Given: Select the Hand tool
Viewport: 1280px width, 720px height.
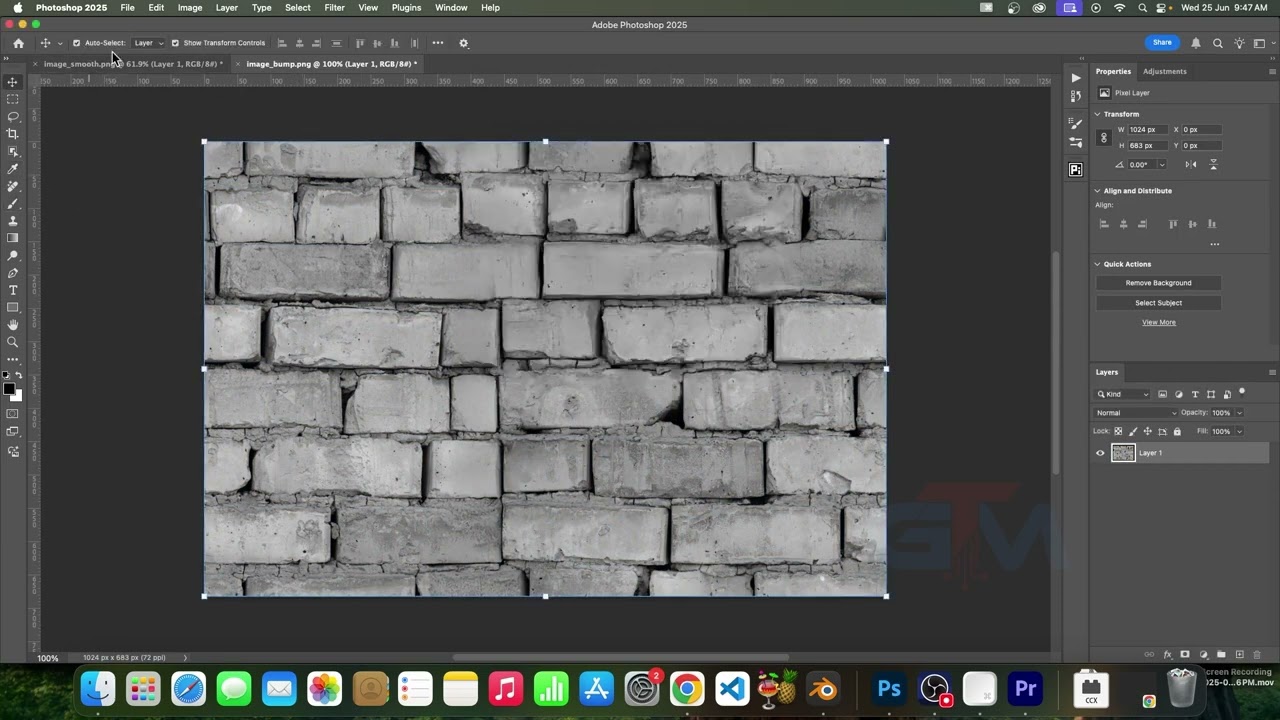Looking at the screenshot, I should tap(13, 325).
